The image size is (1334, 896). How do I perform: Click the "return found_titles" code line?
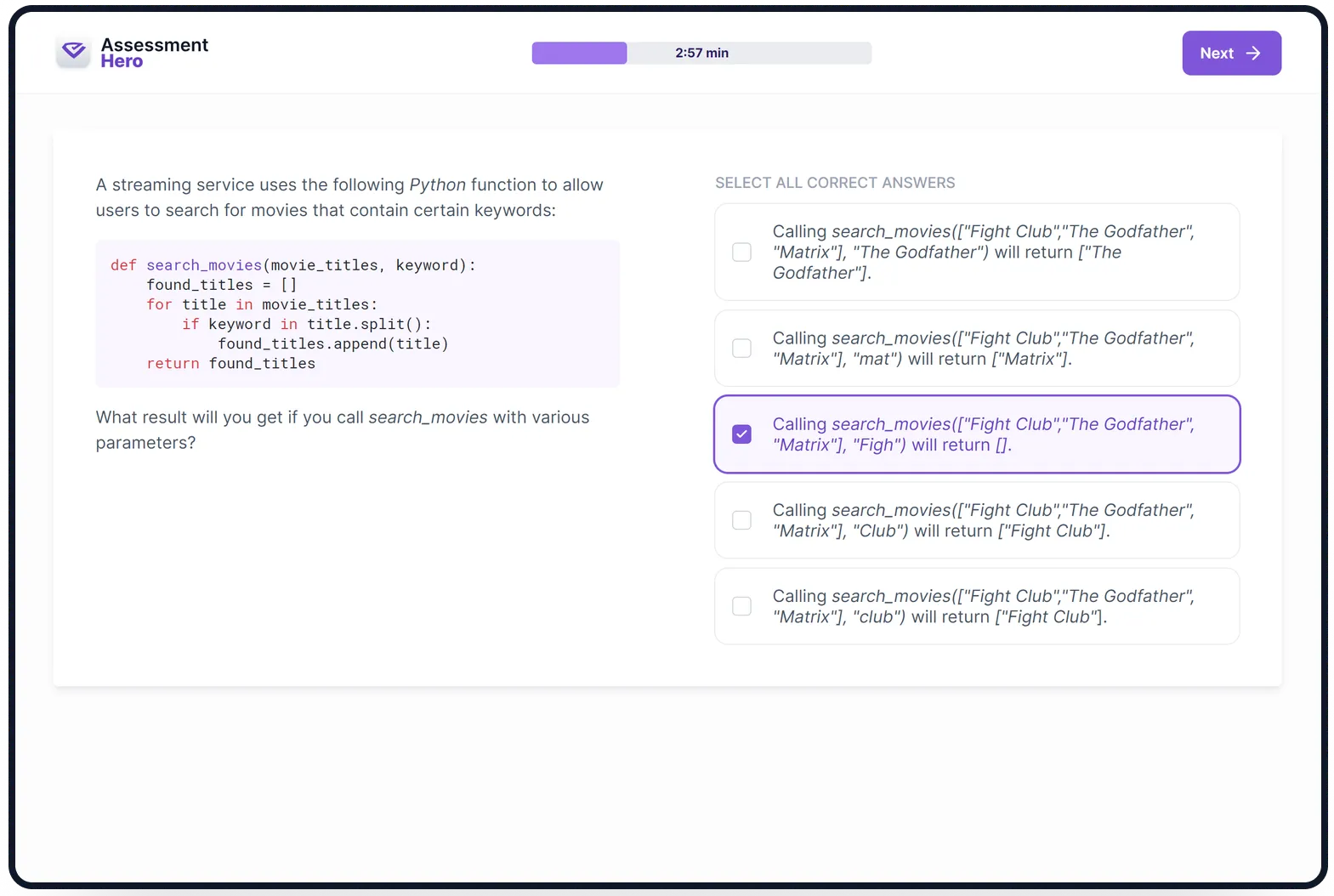[230, 363]
